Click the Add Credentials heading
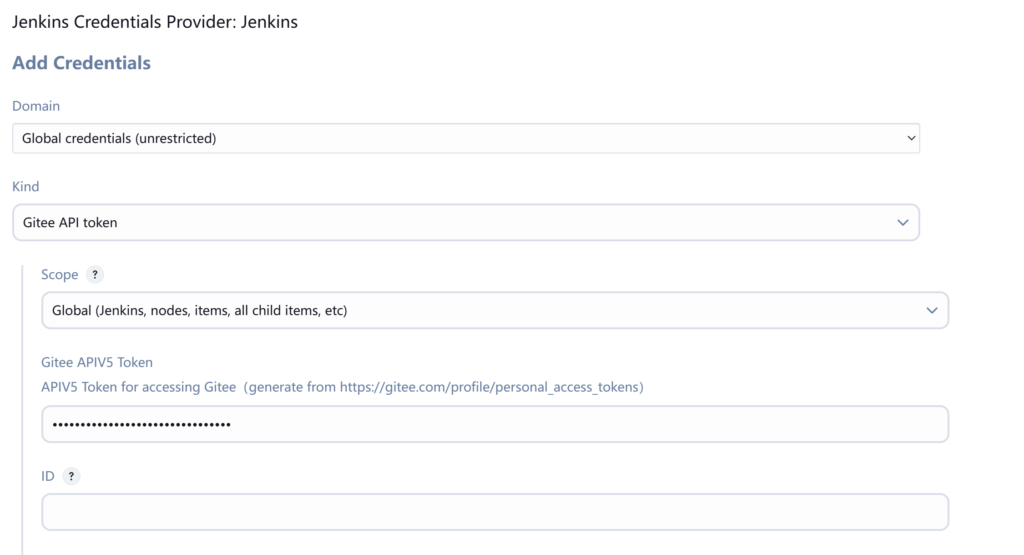 (x=81, y=63)
